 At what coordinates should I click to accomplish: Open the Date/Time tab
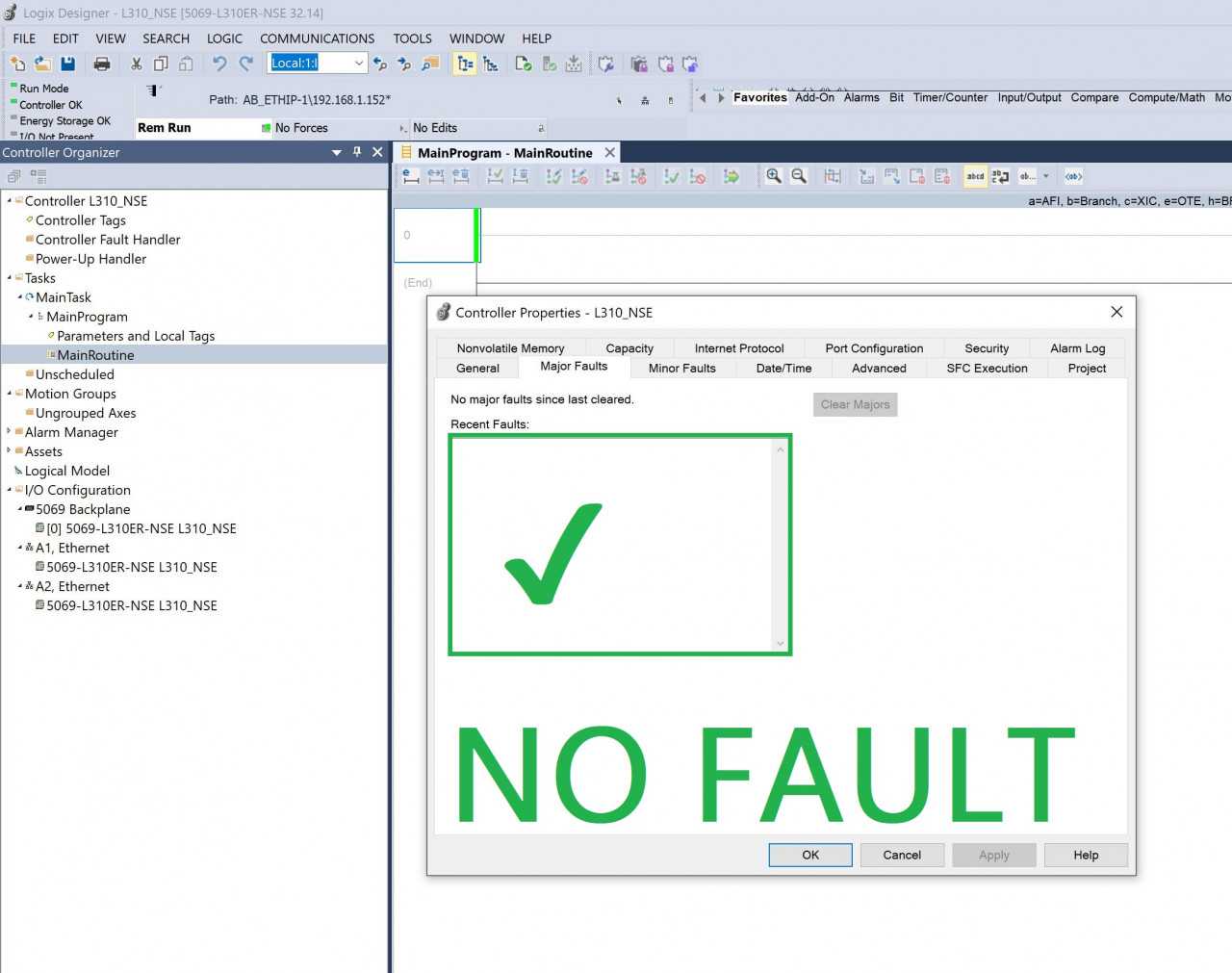coord(783,369)
